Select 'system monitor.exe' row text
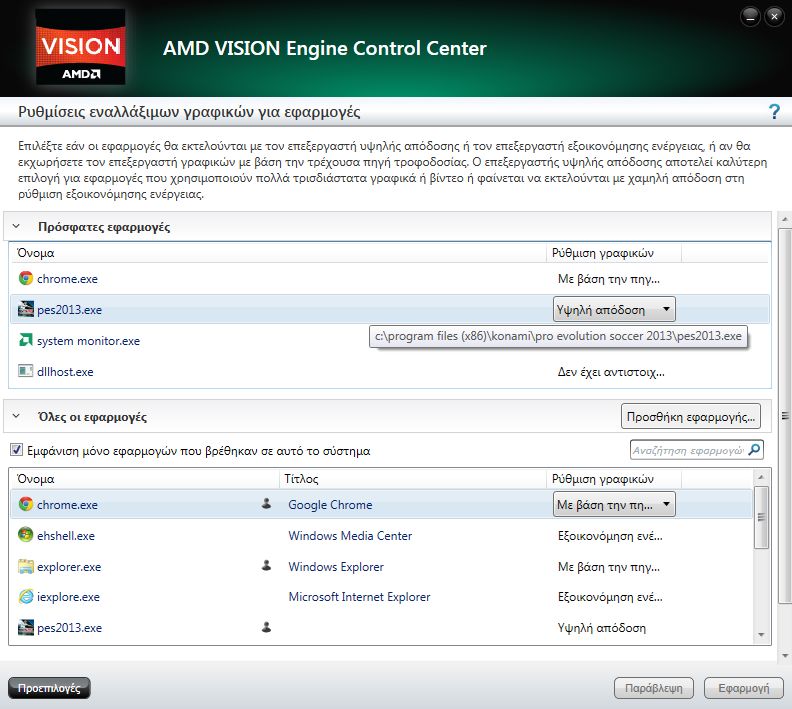The image size is (792, 709). [x=88, y=341]
